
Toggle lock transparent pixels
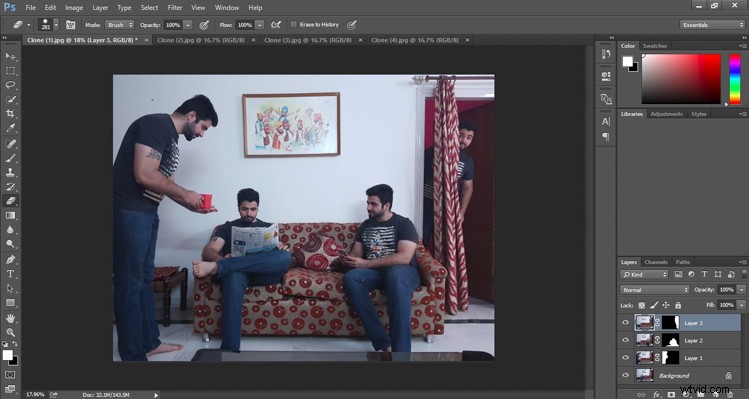pos(642,305)
